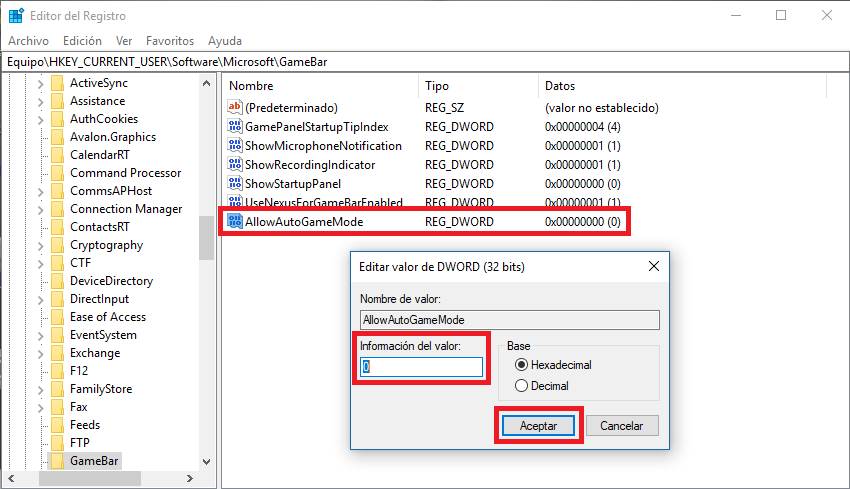Click the GamePanelStartupTipIndex DWORD icon
This screenshot has height=489, width=850.
[x=235, y=126]
